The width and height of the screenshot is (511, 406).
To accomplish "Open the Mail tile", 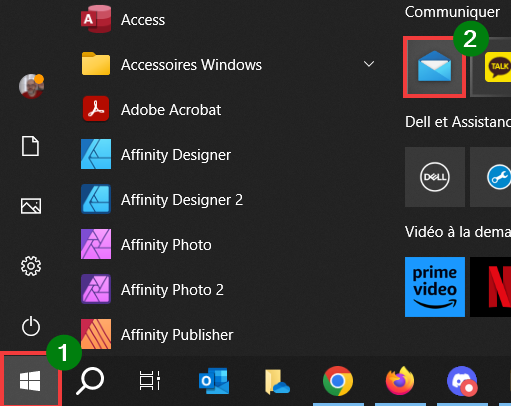I will 434,67.
